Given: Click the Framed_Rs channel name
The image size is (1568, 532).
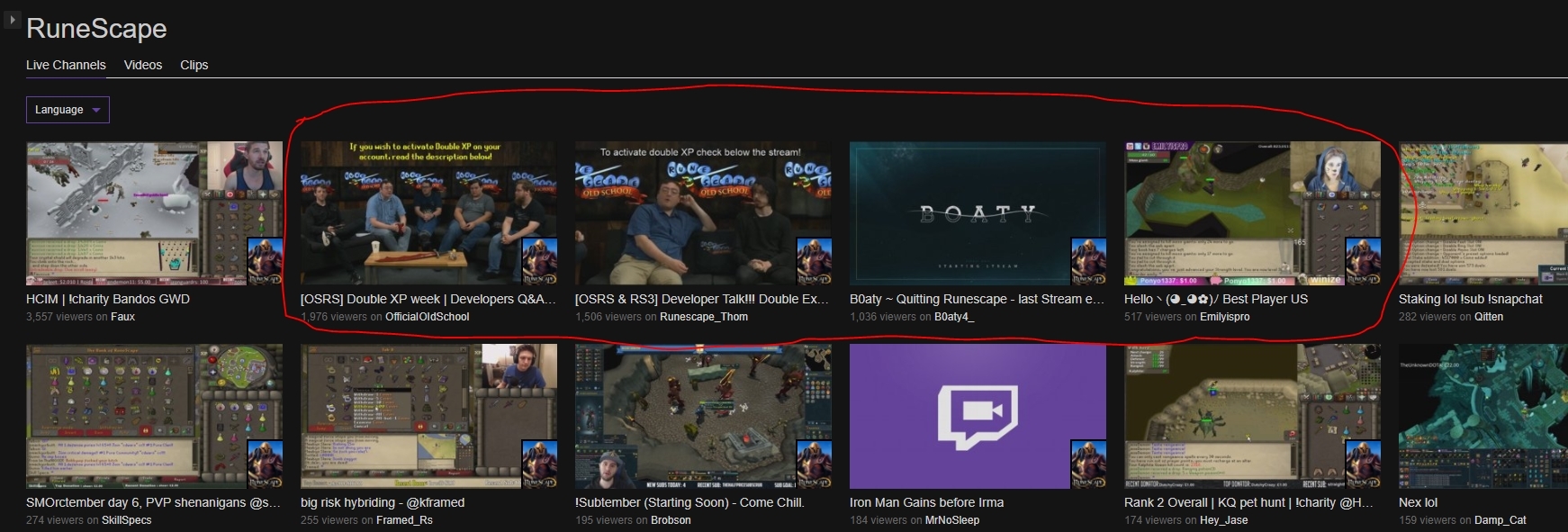Looking at the screenshot, I should [404, 520].
